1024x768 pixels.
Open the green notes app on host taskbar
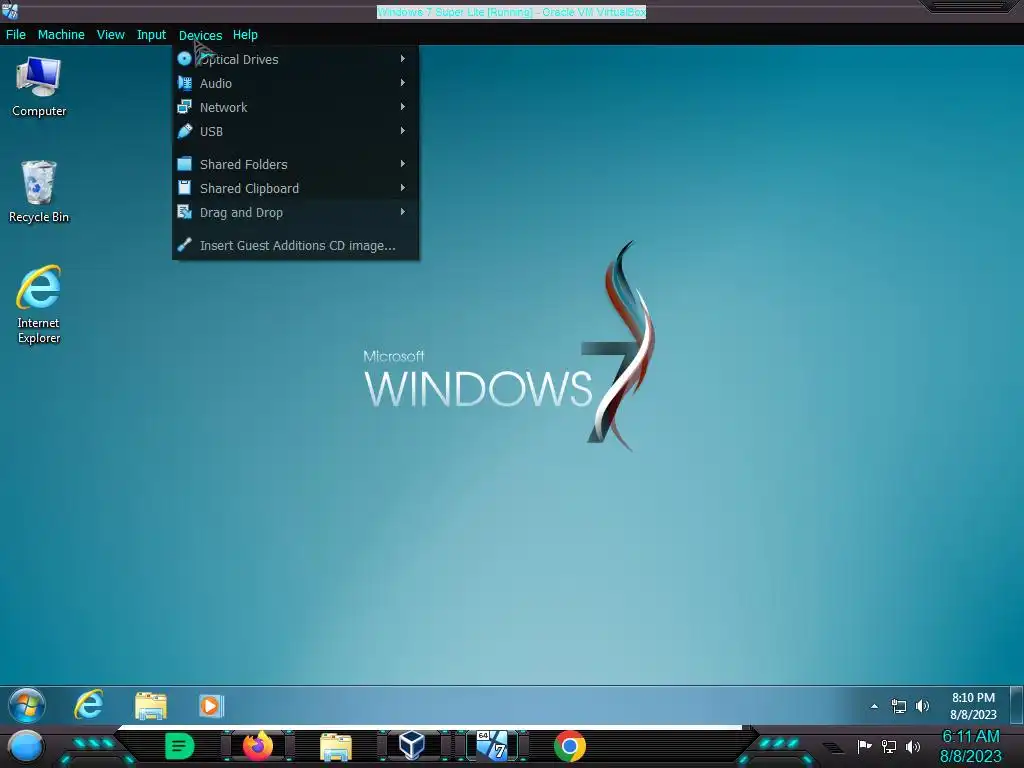click(x=180, y=746)
